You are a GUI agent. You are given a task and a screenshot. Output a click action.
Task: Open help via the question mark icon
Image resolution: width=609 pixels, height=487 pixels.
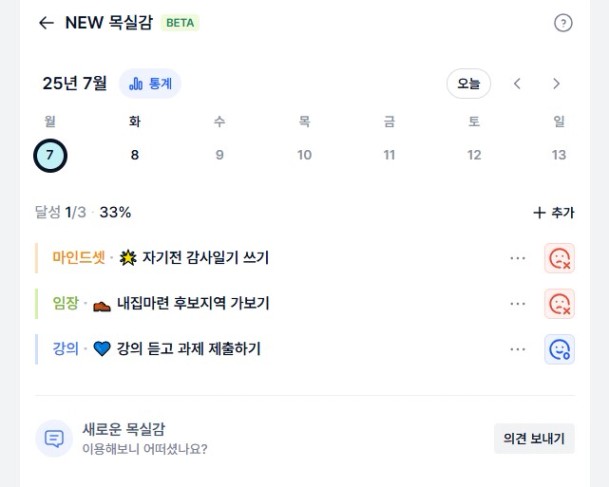coord(563,23)
